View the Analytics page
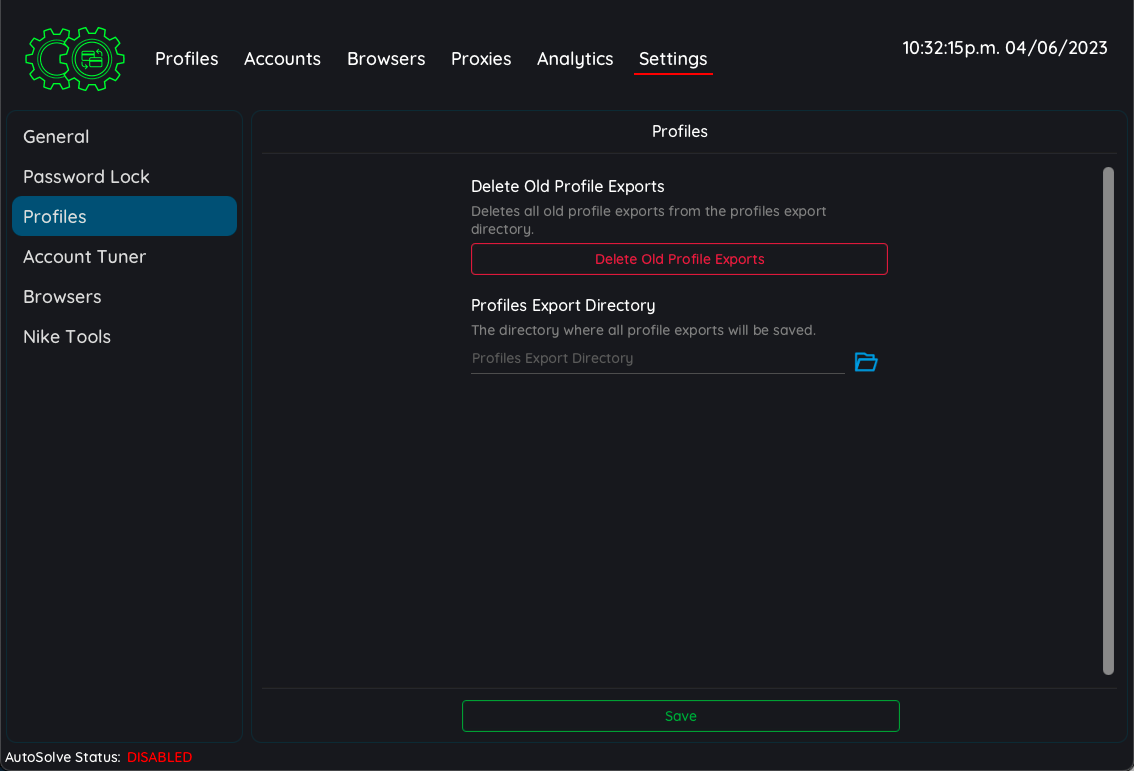This screenshot has height=771, width=1134. (575, 59)
